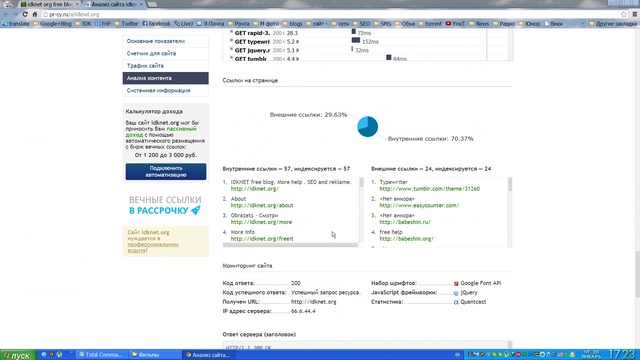Open the Windows Пуск start button
Screen dimensions: 640x360
[18, 355]
